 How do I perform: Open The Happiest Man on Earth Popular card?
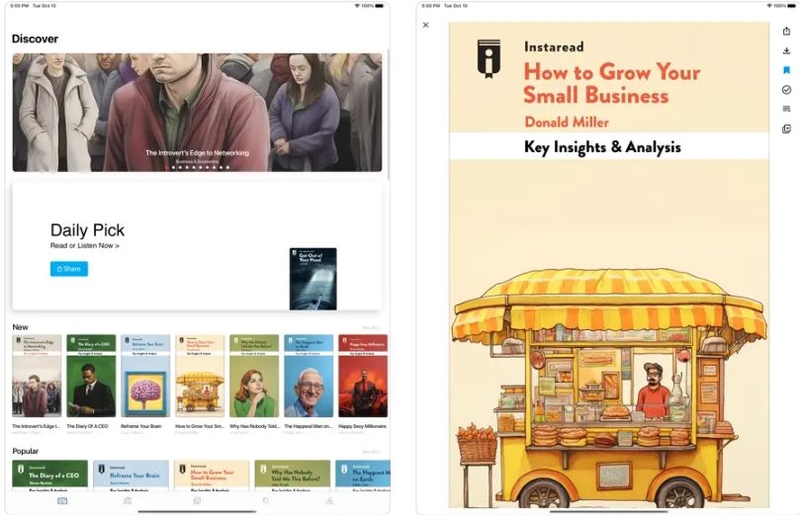(x=363, y=475)
